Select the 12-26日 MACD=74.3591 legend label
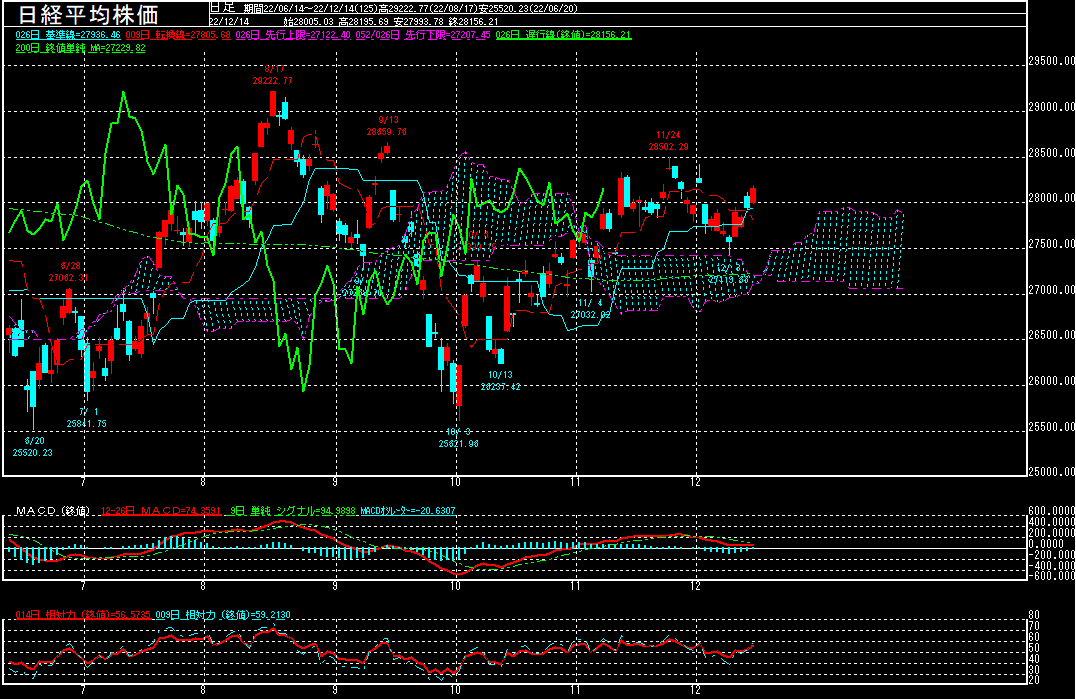1076x699 pixels. point(161,511)
